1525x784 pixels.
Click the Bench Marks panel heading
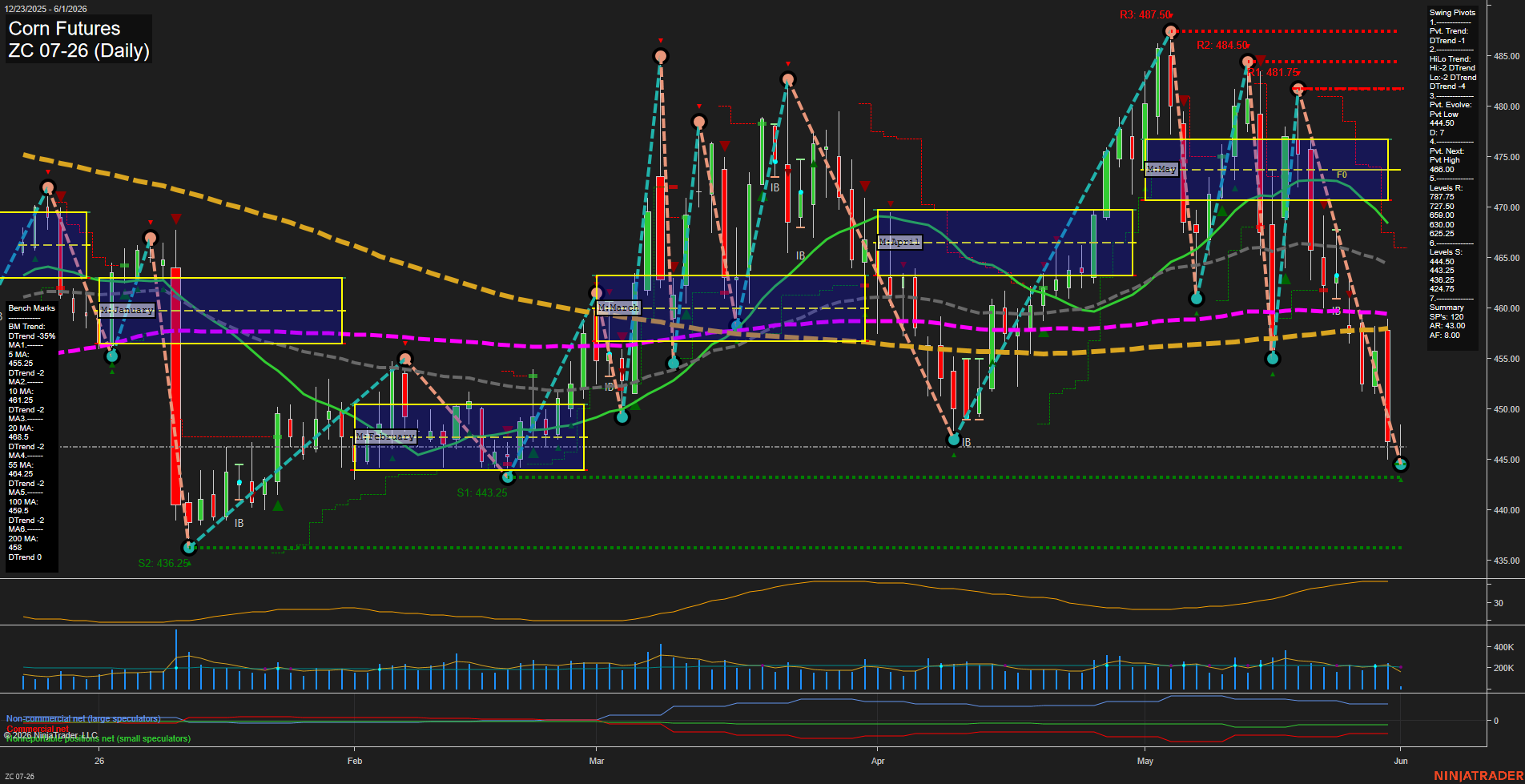click(x=32, y=308)
